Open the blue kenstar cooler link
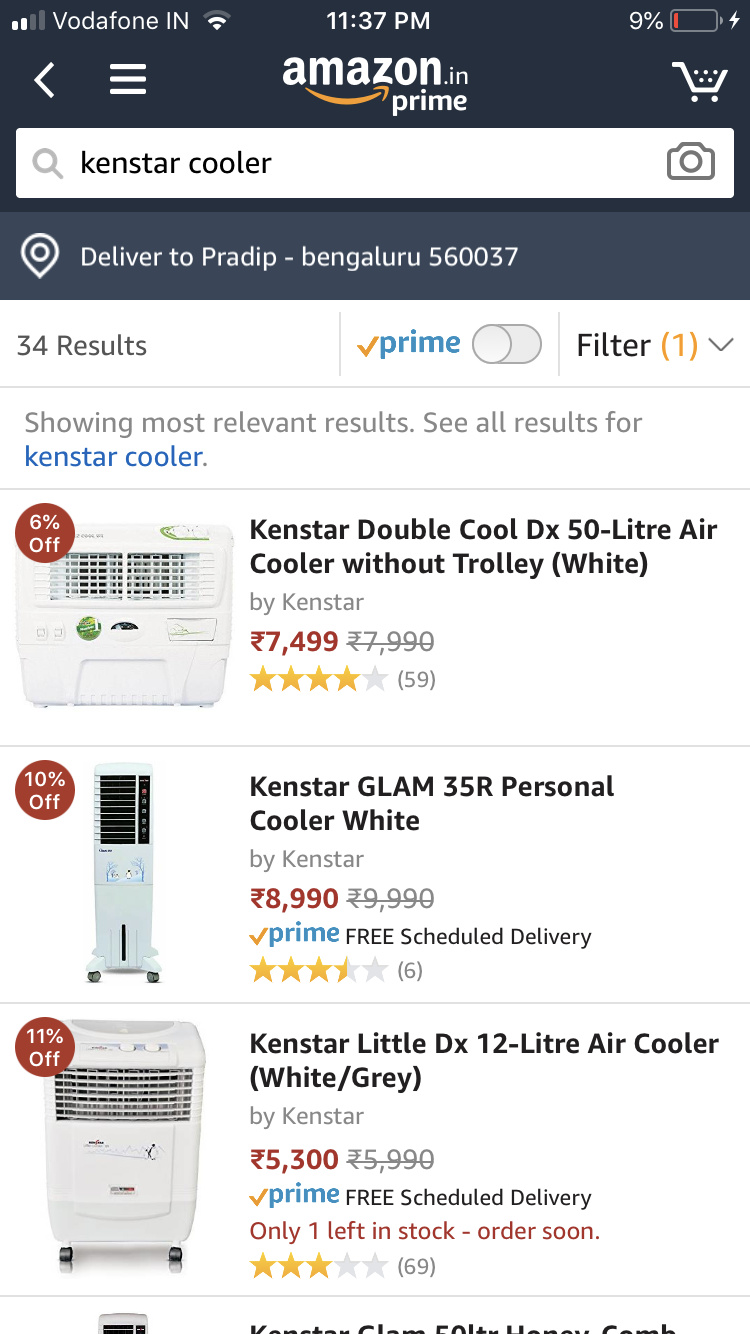The image size is (750, 1334). 114,457
